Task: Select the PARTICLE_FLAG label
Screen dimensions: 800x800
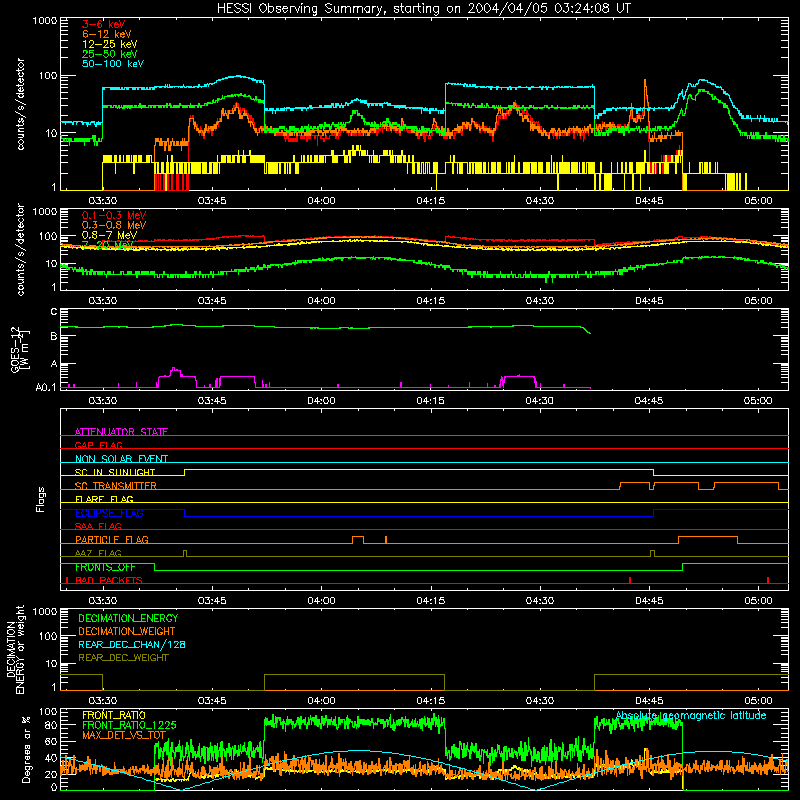Action: (x=112, y=539)
